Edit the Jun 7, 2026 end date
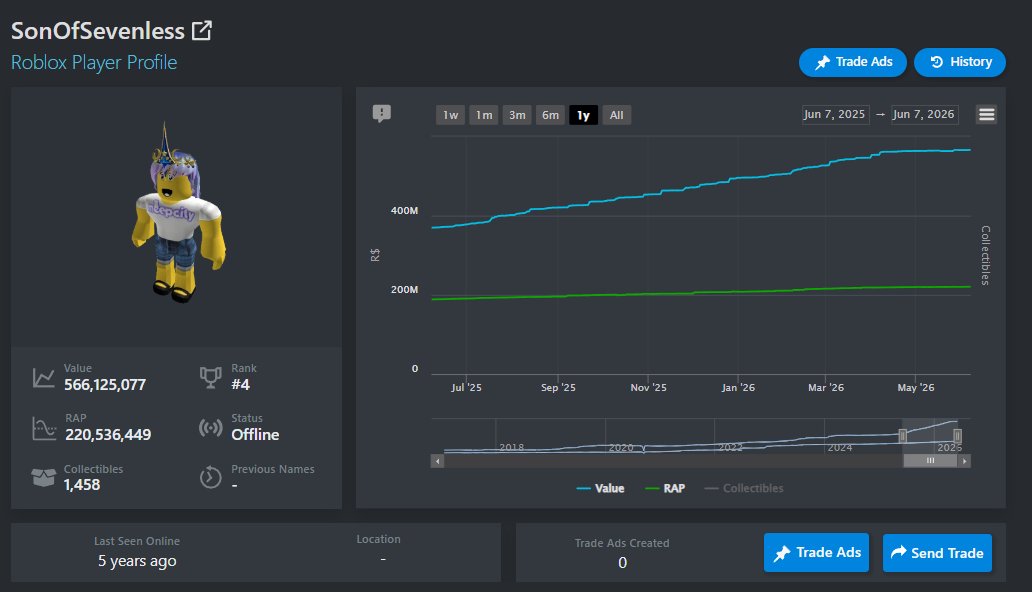 coord(924,114)
